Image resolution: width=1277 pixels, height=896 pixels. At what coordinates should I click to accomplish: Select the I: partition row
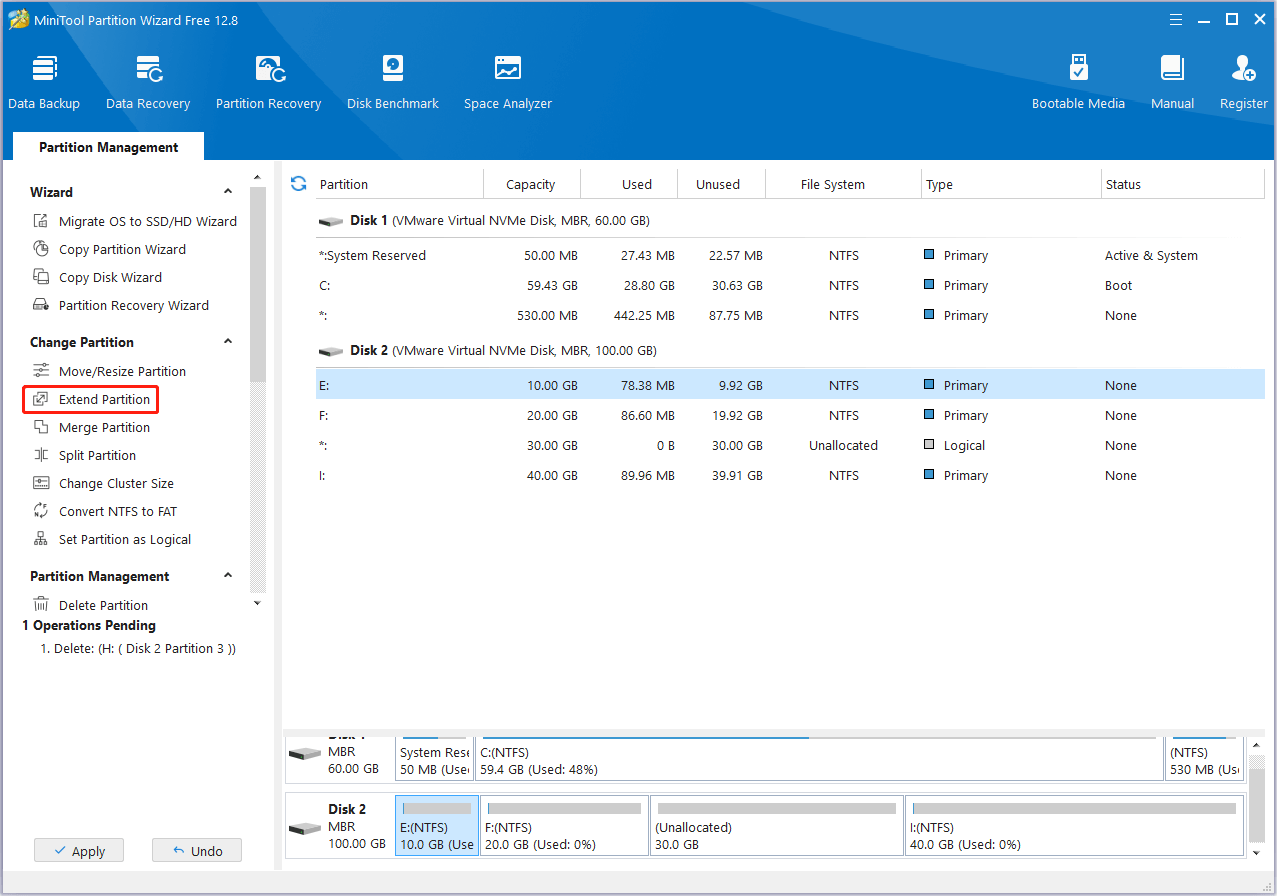(x=790, y=476)
